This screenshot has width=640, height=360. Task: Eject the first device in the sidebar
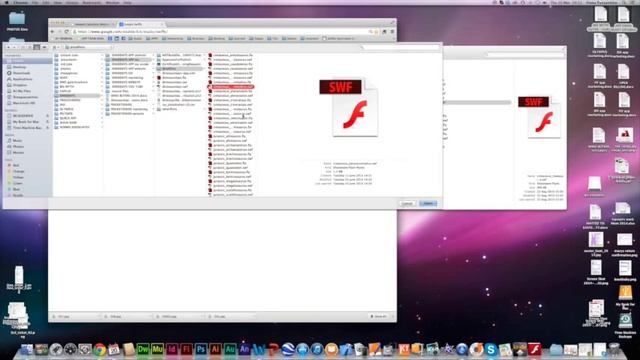pyautogui.click(x=47, y=116)
